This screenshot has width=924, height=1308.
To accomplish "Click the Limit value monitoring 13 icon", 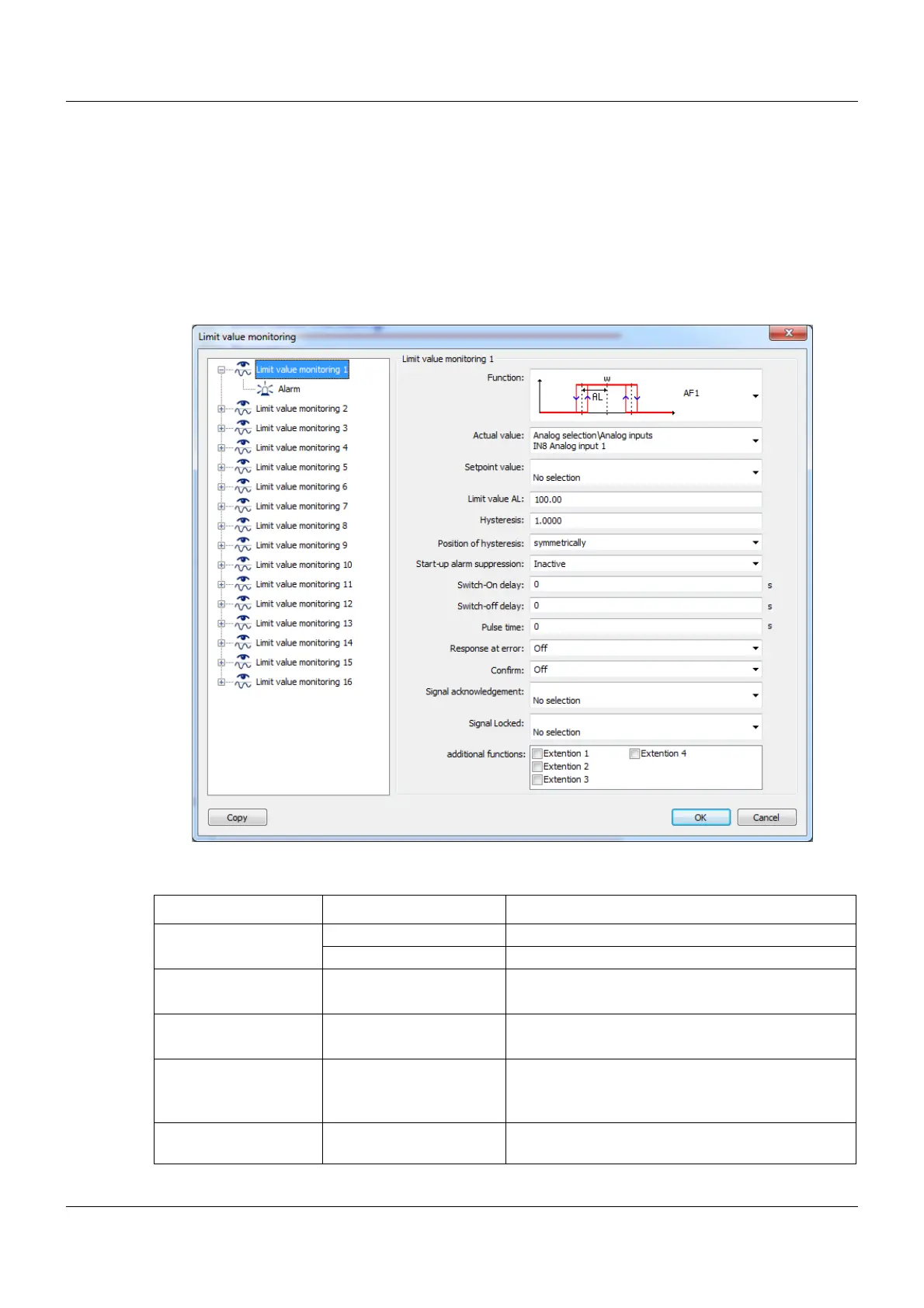I will [x=243, y=623].
